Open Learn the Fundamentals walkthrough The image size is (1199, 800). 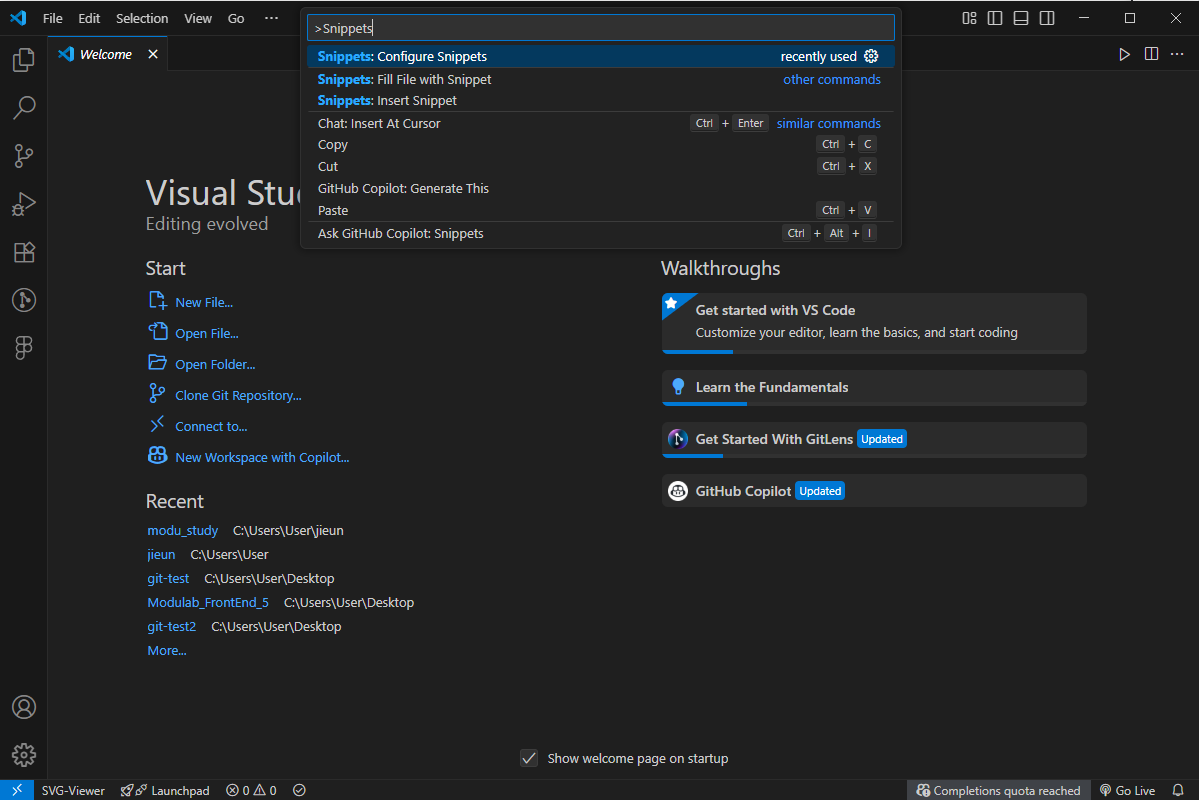click(x=873, y=388)
